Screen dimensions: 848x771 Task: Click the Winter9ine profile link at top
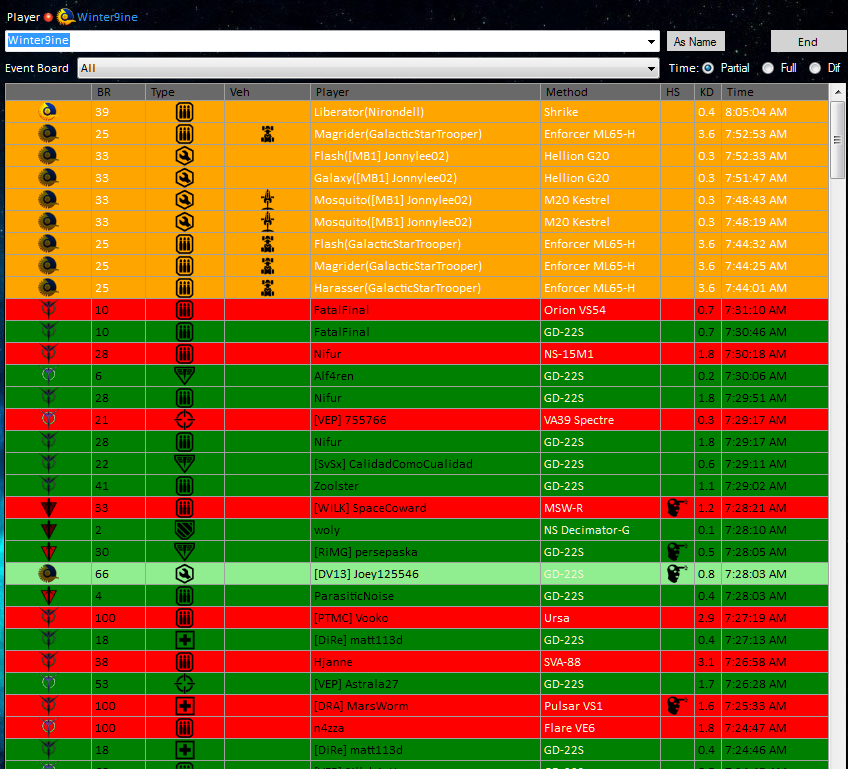coord(107,17)
